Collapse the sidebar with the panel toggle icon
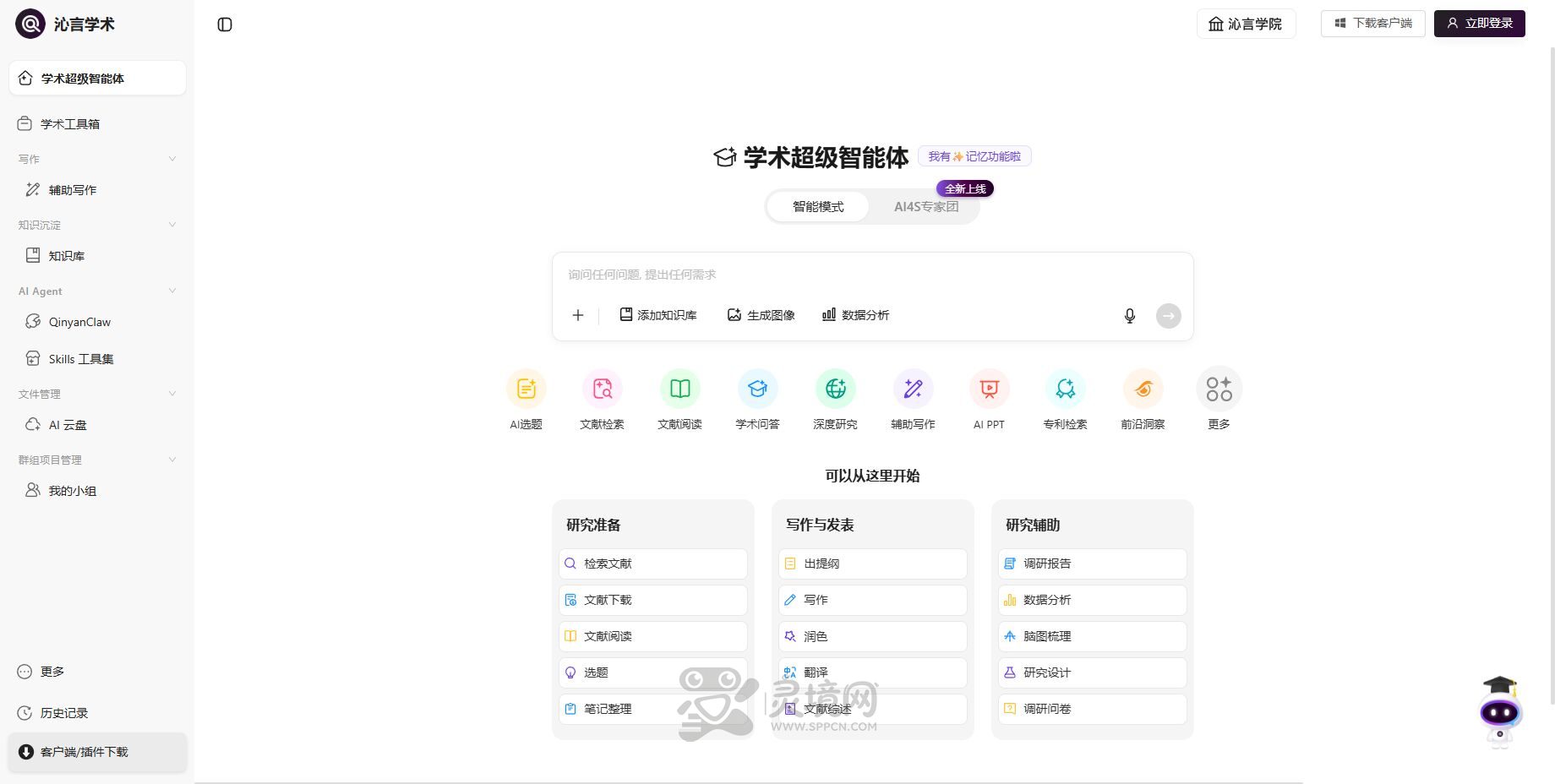The height and width of the screenshot is (784, 1555). tap(225, 24)
